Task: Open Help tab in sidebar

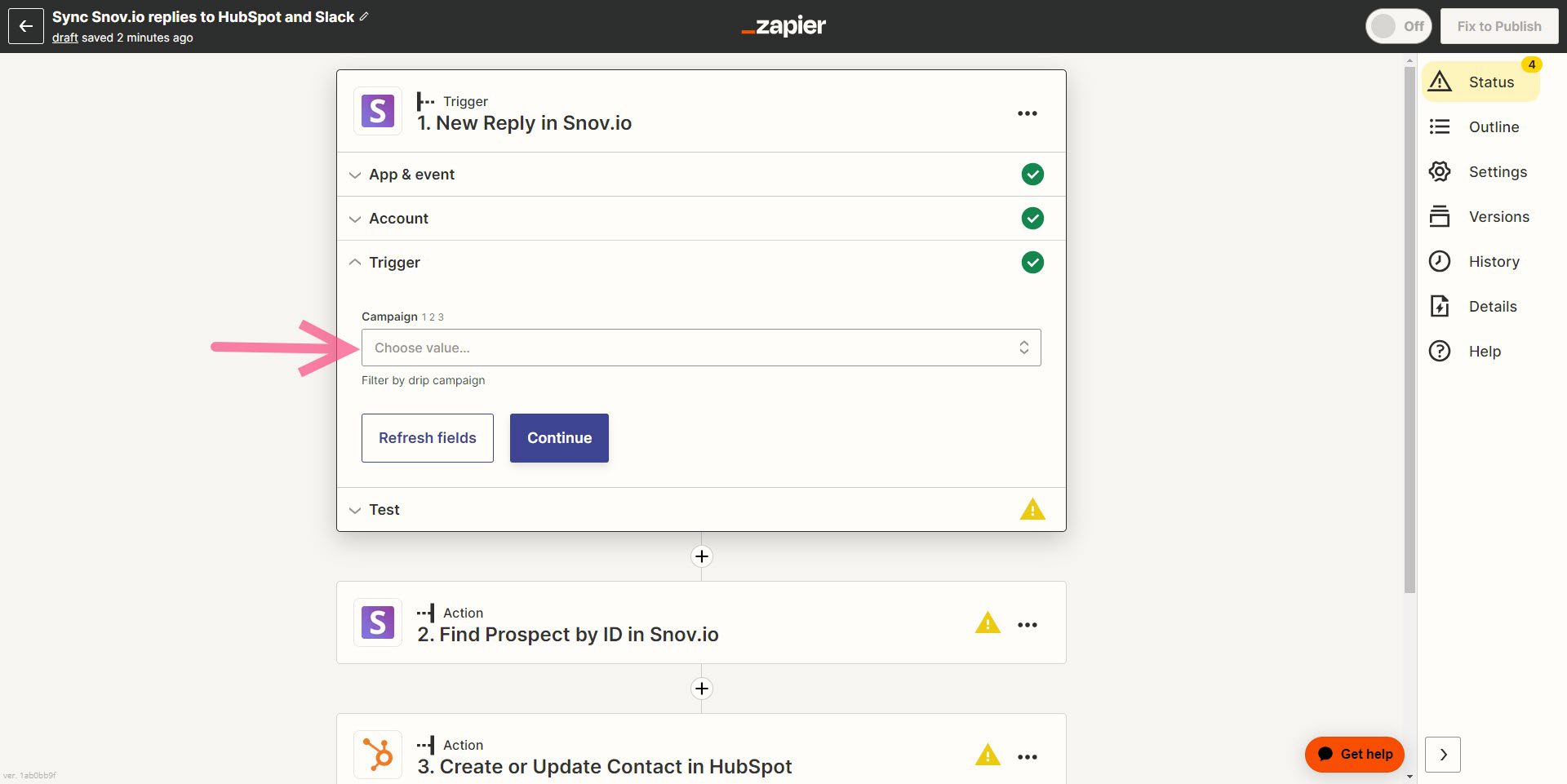Action: tap(1480, 351)
